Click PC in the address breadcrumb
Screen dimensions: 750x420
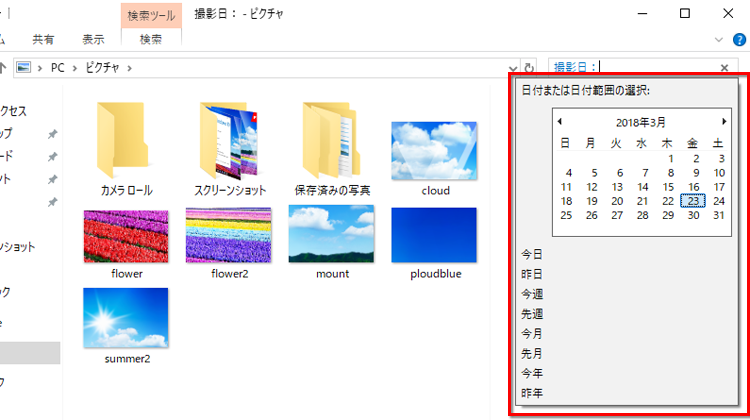click(x=57, y=68)
